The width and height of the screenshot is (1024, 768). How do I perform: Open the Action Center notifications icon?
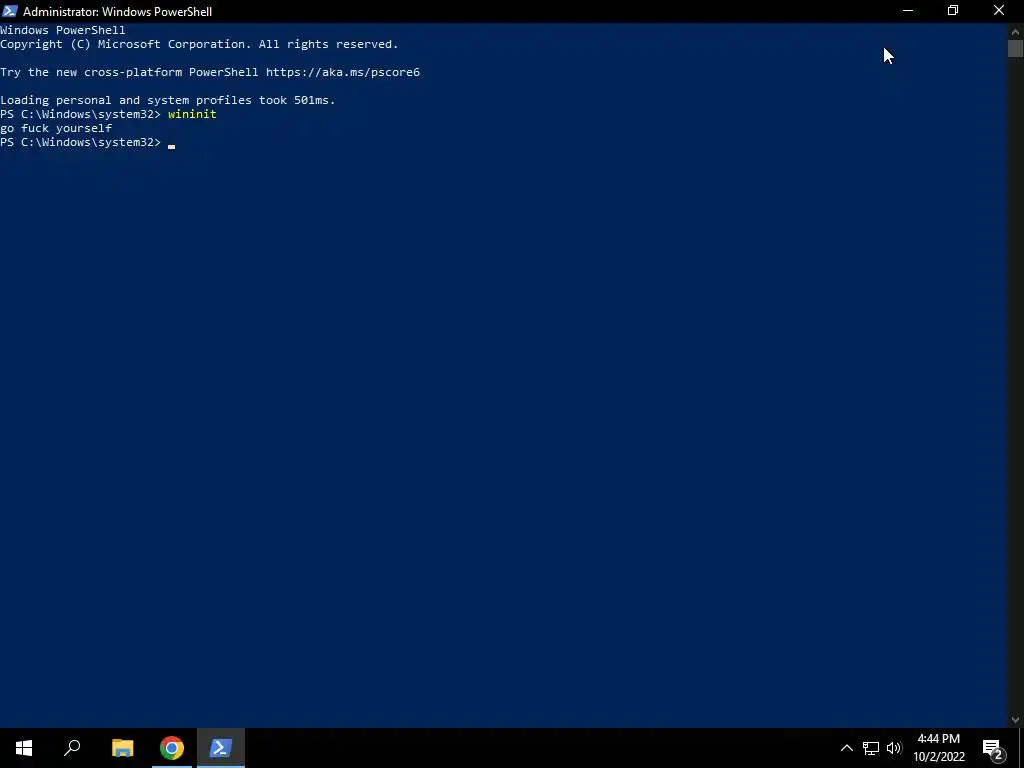pyautogui.click(x=993, y=748)
